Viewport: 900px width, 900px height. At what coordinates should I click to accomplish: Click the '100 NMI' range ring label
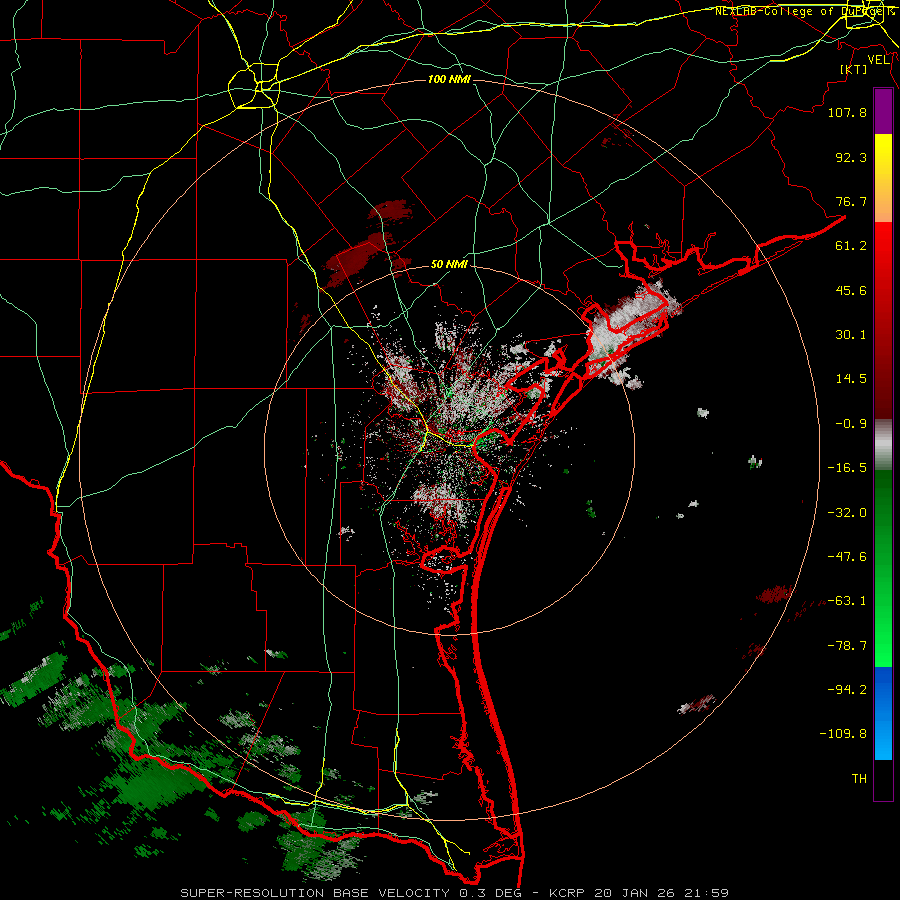pos(449,79)
